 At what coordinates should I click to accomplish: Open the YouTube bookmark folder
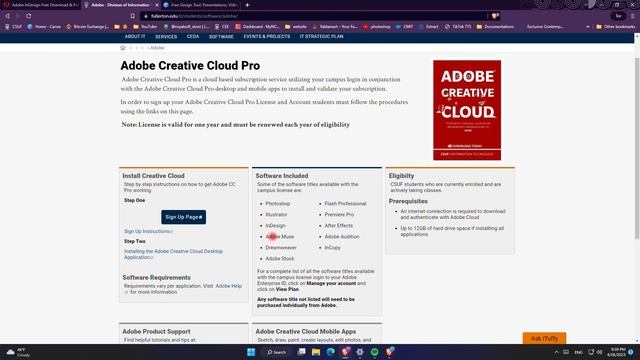pos(145,27)
